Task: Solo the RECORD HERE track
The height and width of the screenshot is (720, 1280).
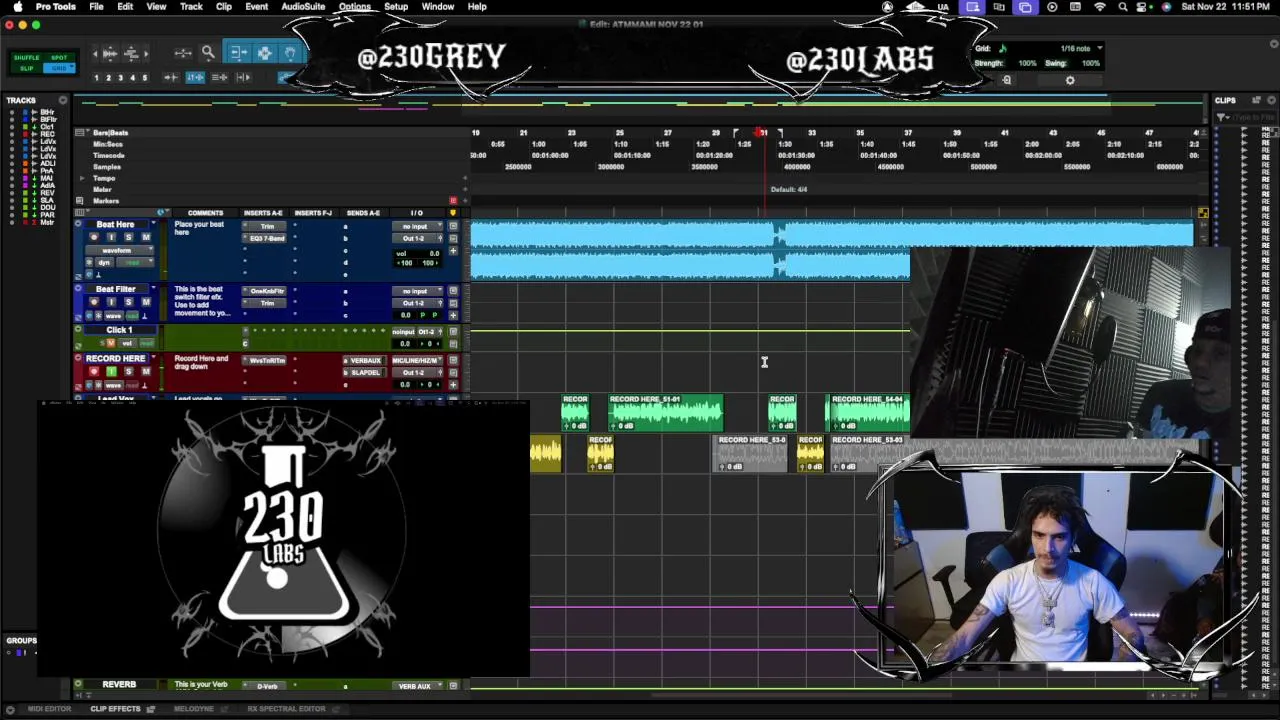Action: coord(128,372)
